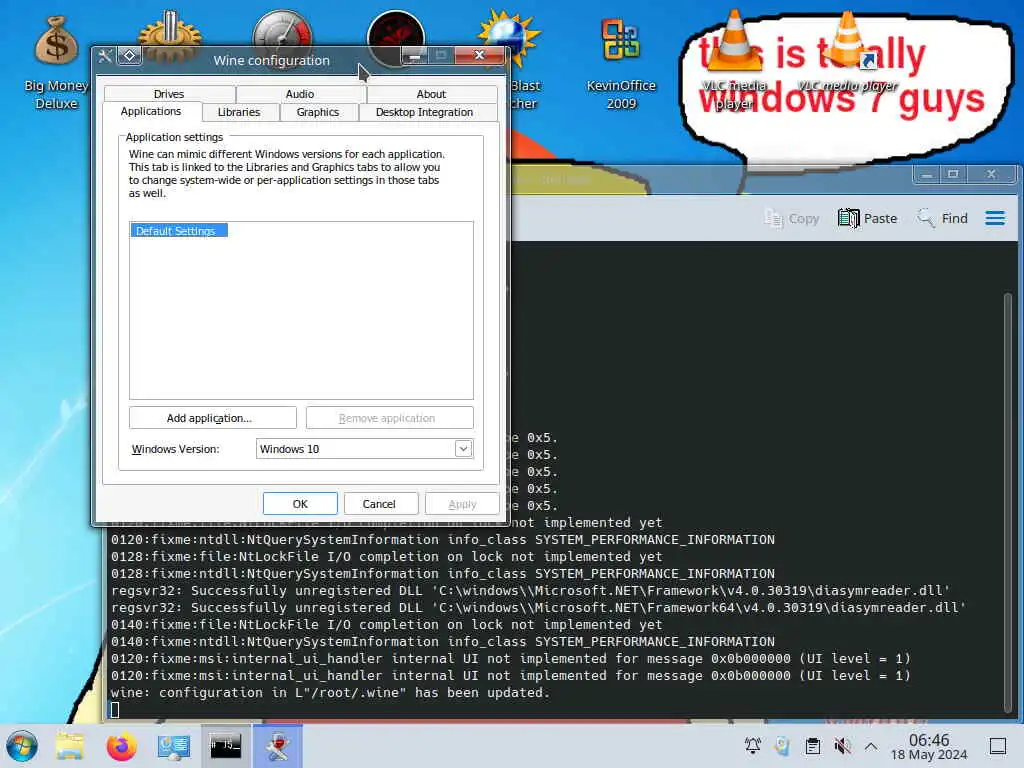Screen dimensions: 1024x768
Task: Launch Firefox from the taskbar
Action: point(121,746)
